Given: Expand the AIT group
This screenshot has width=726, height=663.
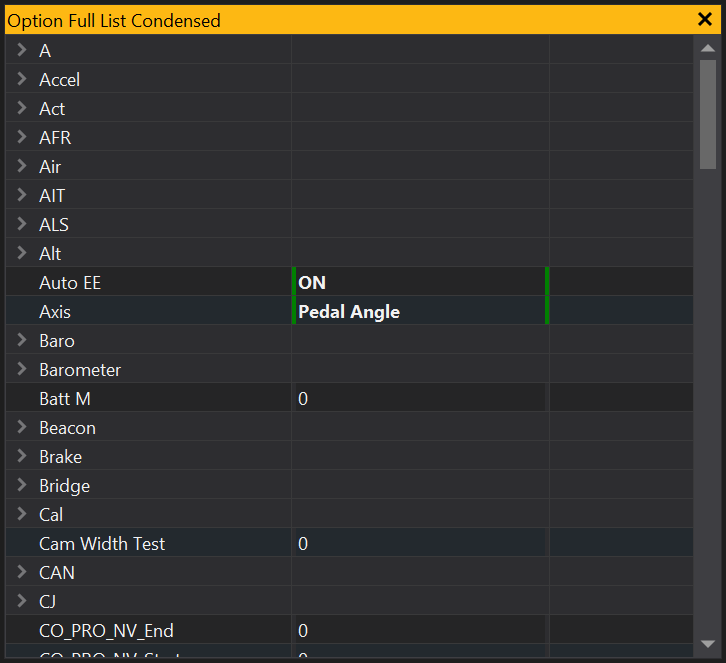Looking at the screenshot, I should (x=21, y=195).
